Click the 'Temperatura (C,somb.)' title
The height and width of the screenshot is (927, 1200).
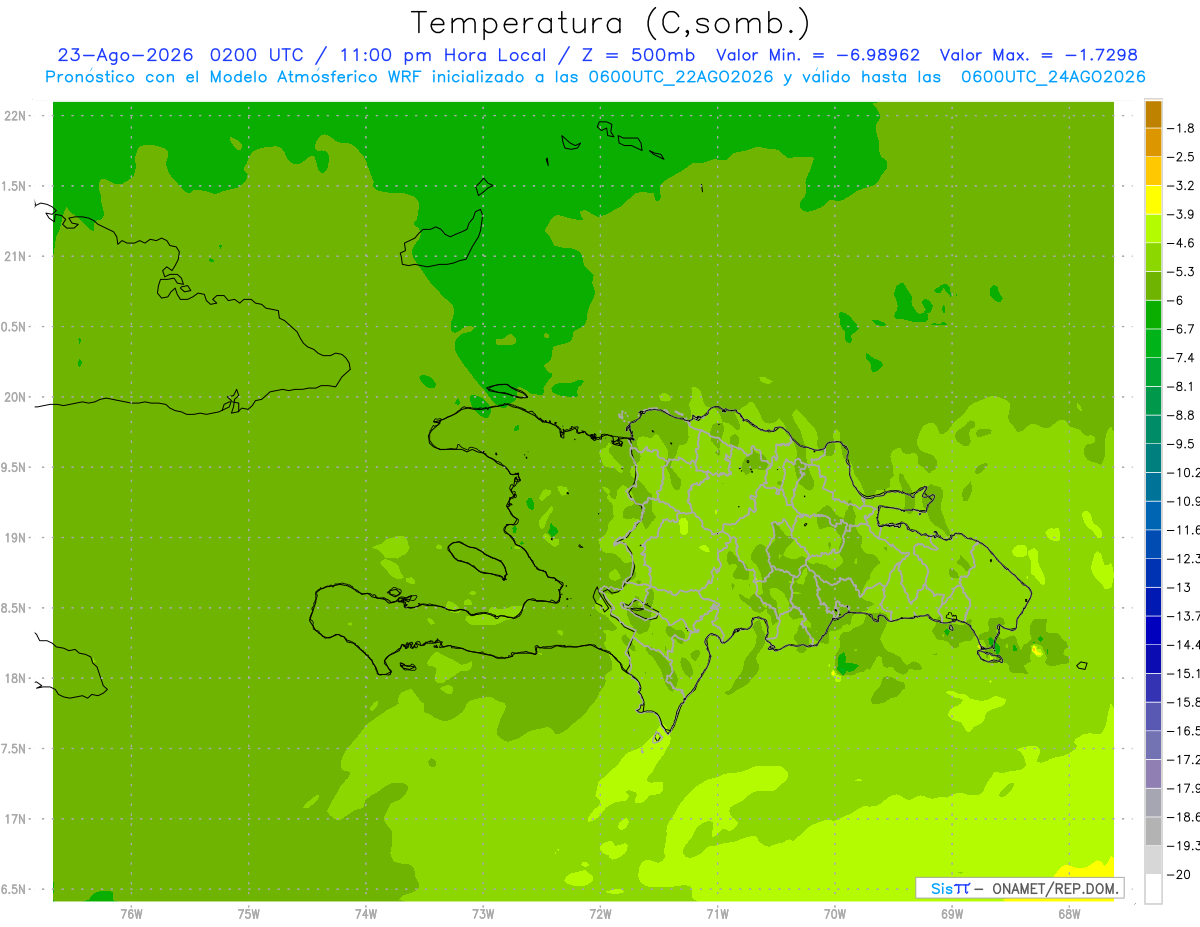611,23
